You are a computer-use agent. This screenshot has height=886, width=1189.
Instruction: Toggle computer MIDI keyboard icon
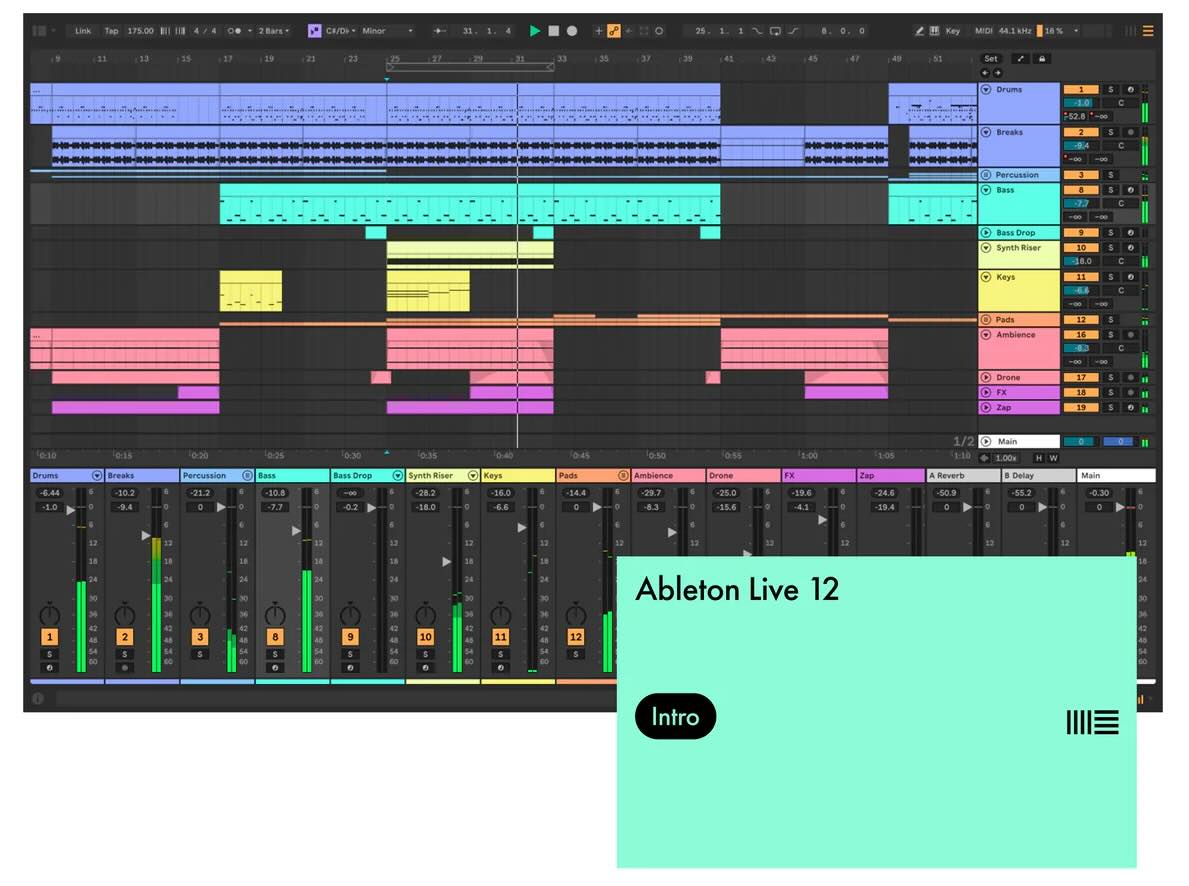pyautogui.click(x=934, y=31)
